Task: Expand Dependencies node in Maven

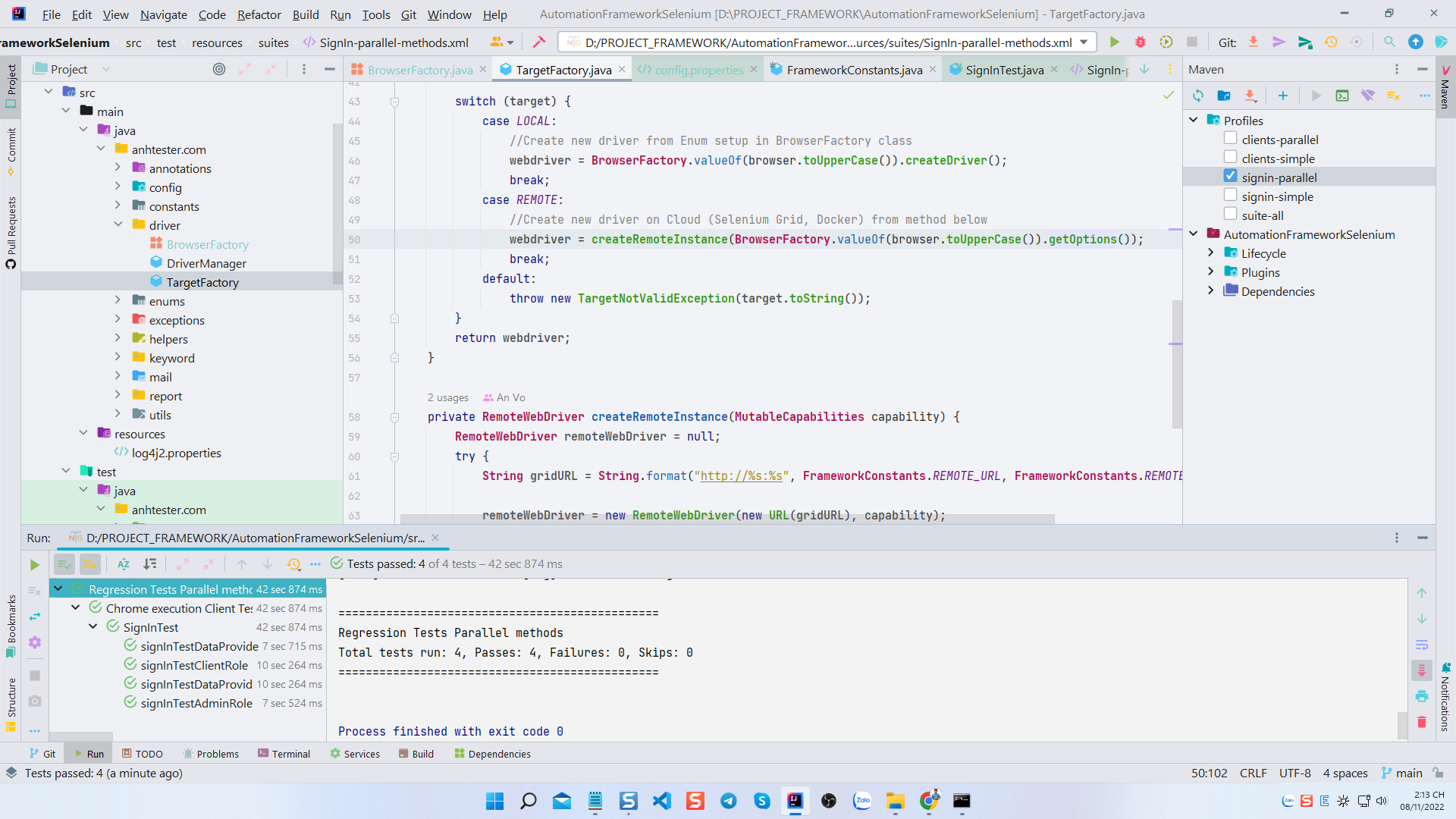Action: tap(1211, 290)
